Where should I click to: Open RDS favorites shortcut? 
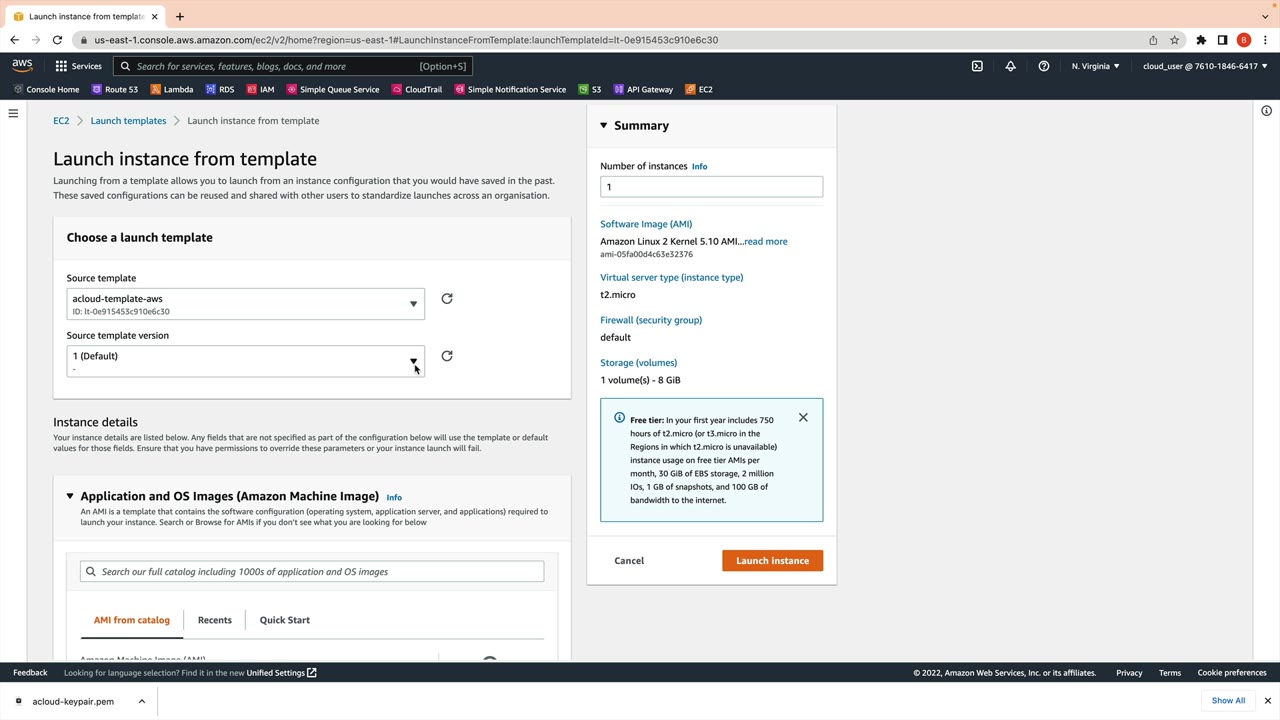pyautogui.click(x=220, y=89)
